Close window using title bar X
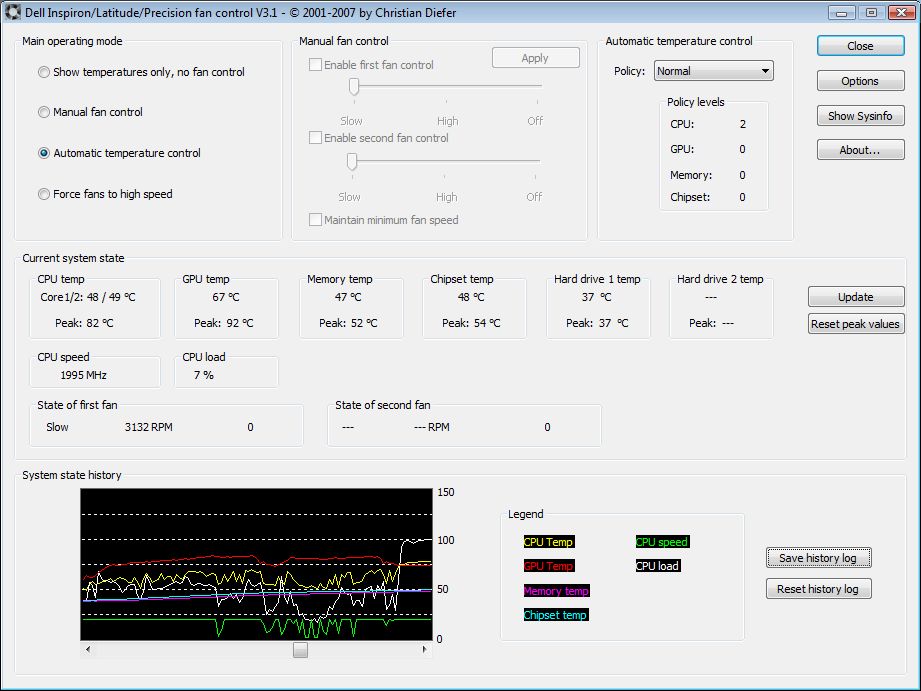Screen dimensions: 921x691 pyautogui.click(x=902, y=12)
